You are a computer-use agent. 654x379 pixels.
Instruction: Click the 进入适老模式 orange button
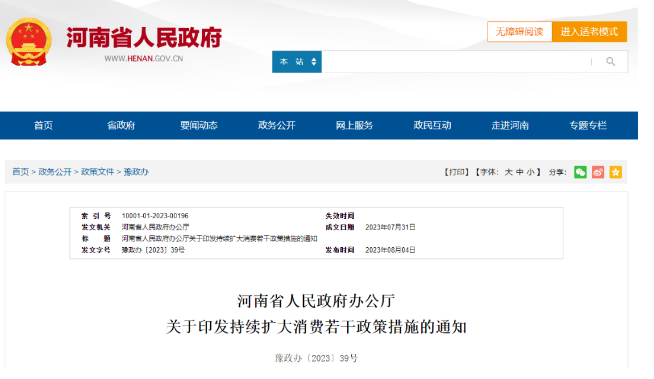(x=589, y=32)
